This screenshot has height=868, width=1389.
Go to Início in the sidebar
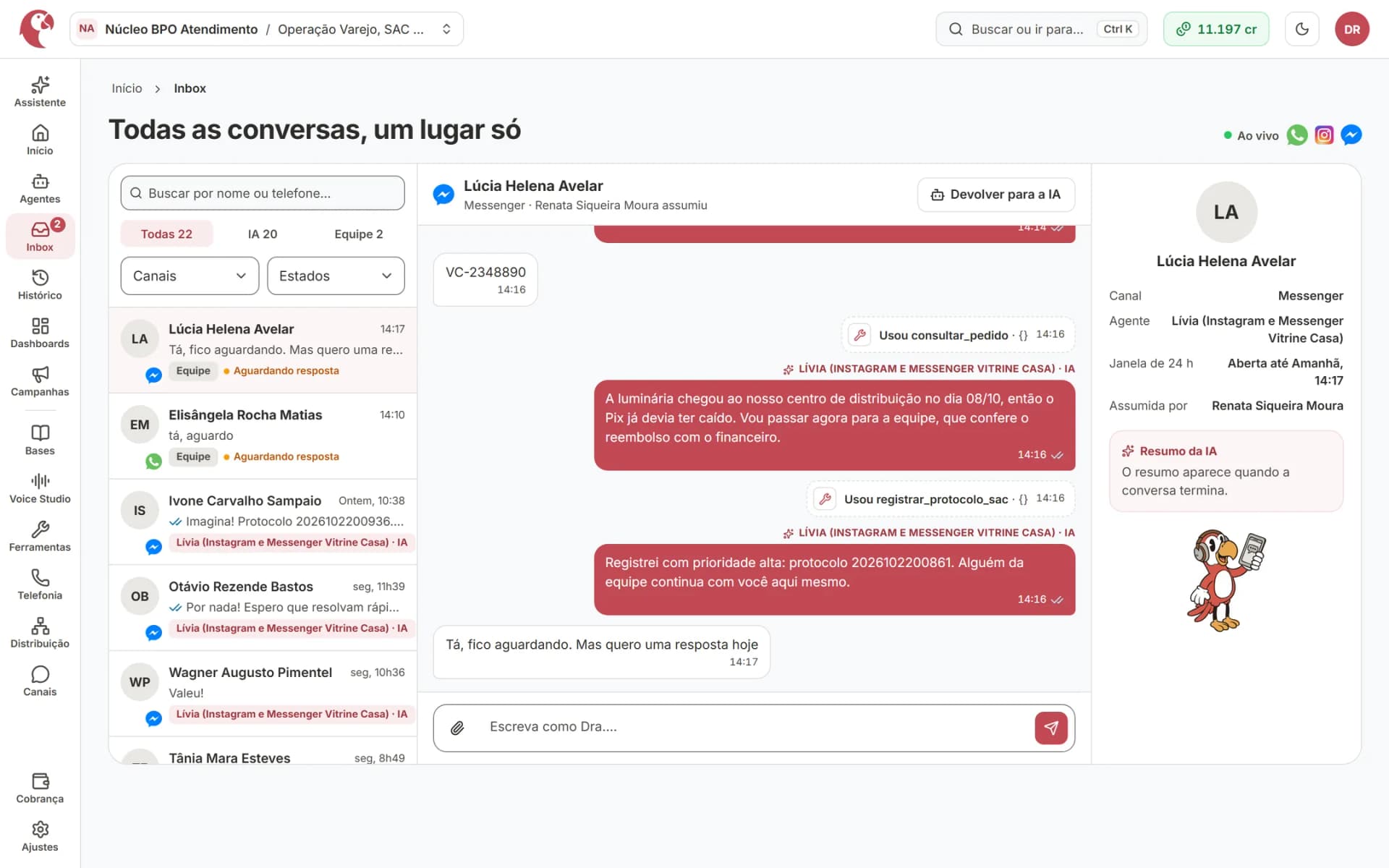tap(40, 140)
